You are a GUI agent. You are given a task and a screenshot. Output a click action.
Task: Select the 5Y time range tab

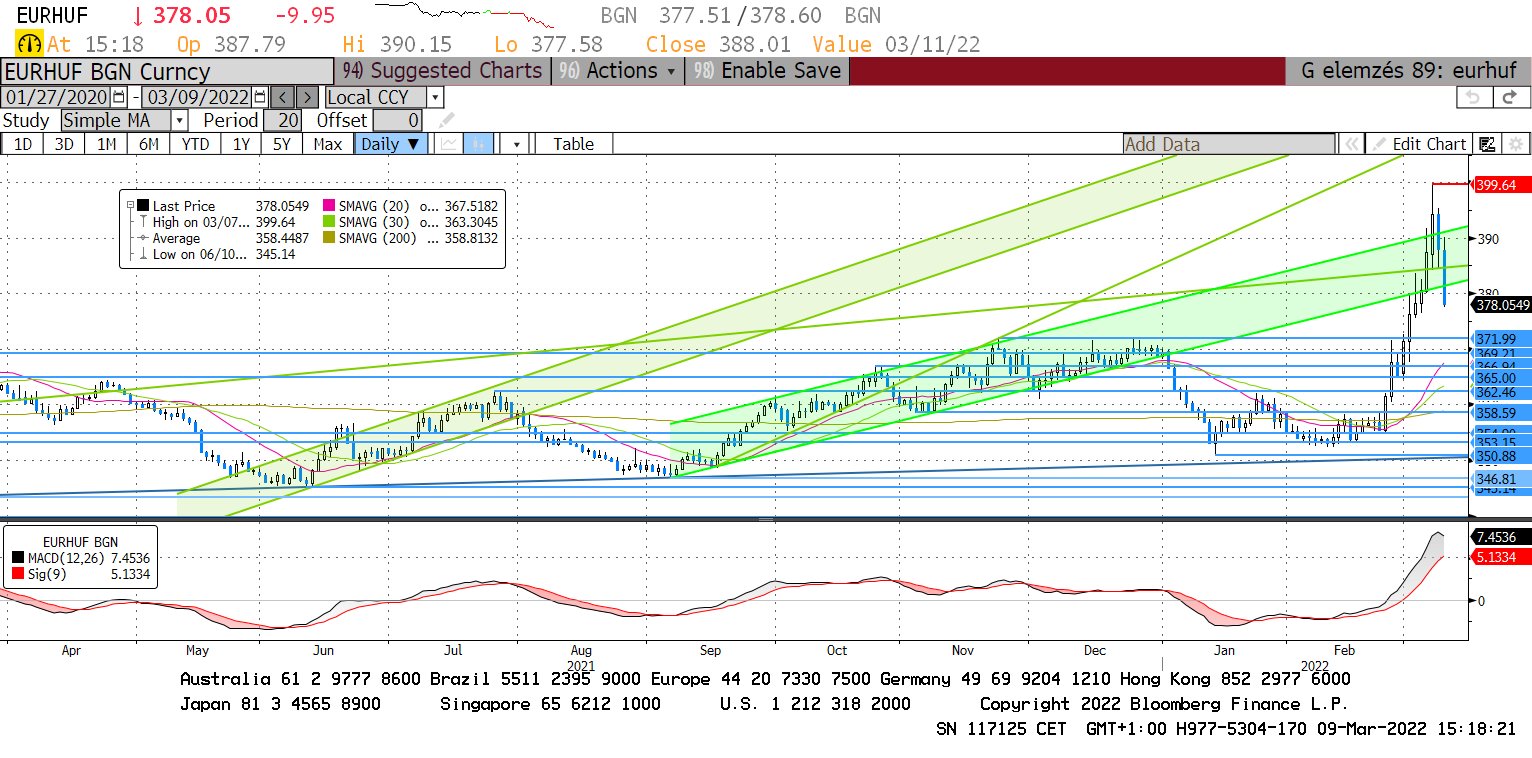pyautogui.click(x=281, y=144)
